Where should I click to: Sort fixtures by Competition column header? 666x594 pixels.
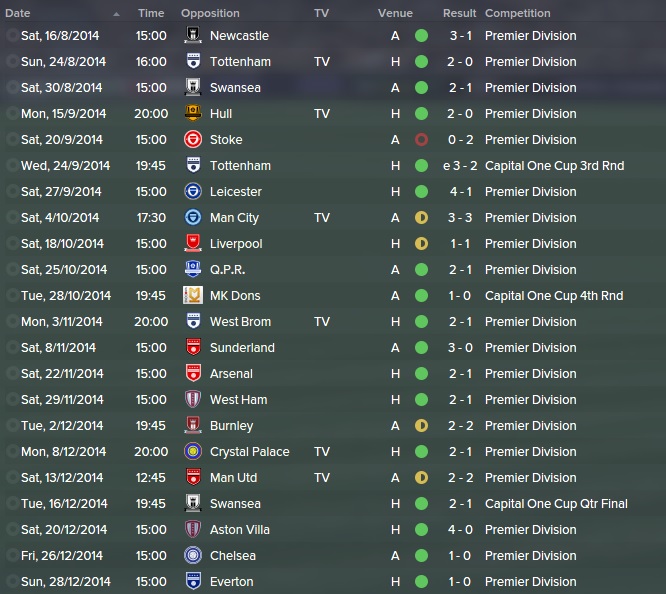tap(518, 13)
